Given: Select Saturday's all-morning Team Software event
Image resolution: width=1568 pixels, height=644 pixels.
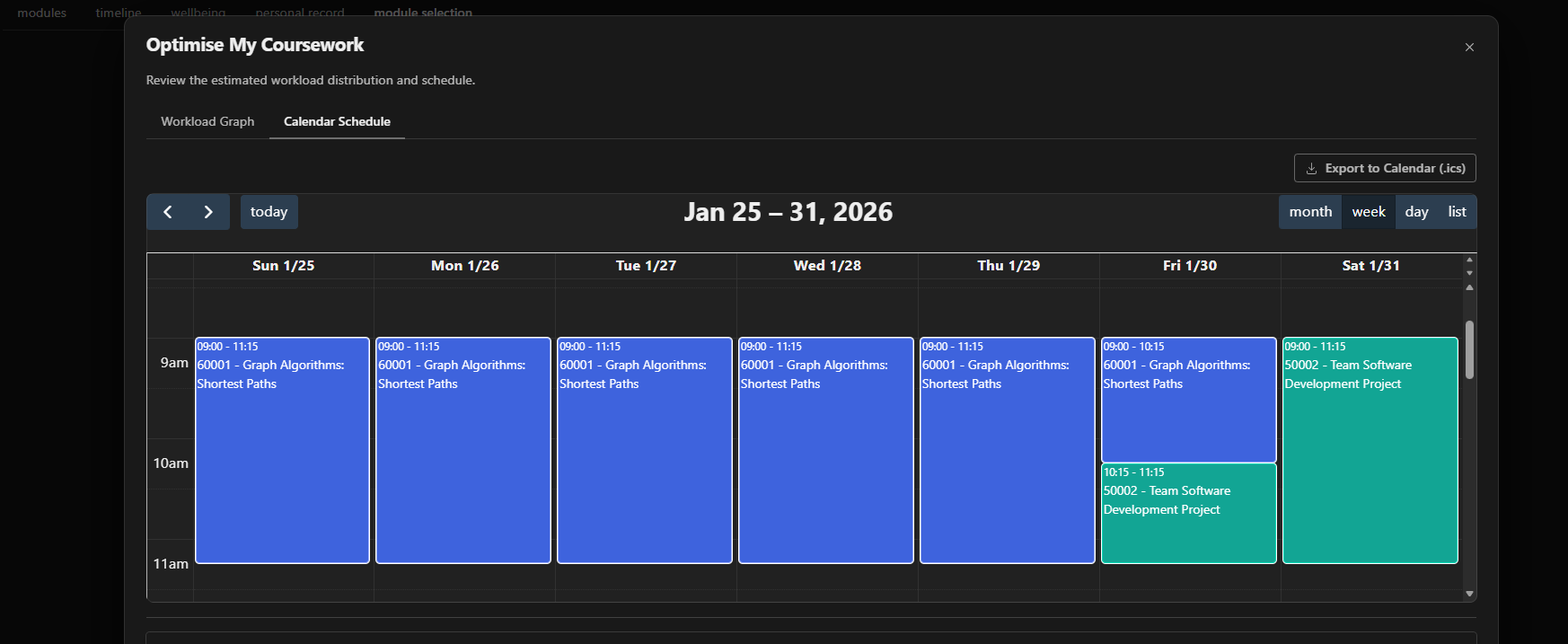Looking at the screenshot, I should [1370, 449].
